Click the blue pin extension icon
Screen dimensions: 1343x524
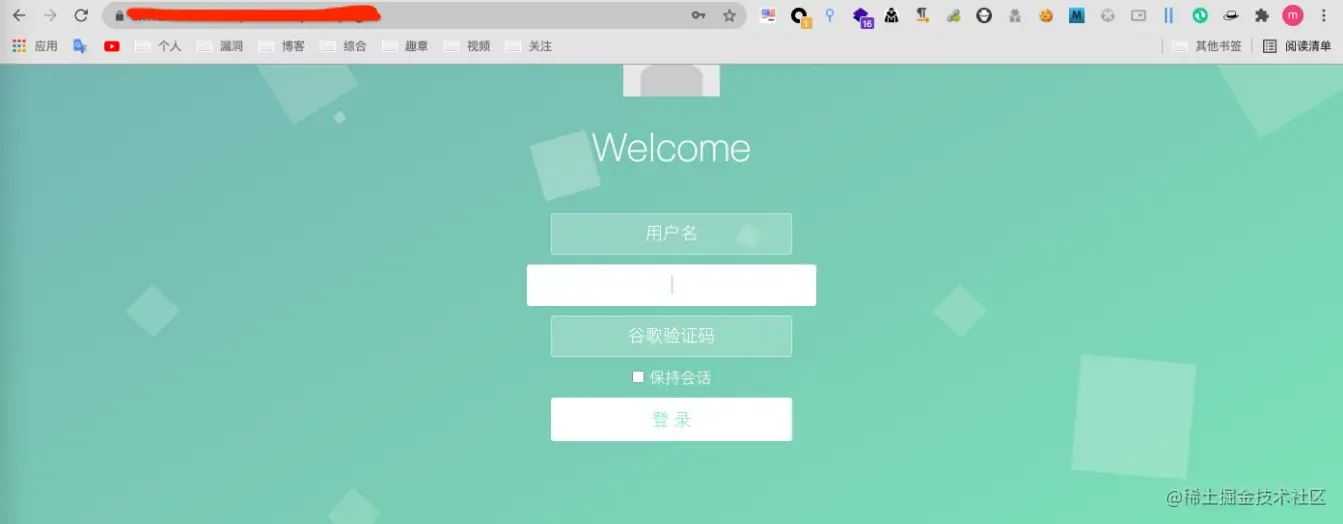click(x=829, y=16)
